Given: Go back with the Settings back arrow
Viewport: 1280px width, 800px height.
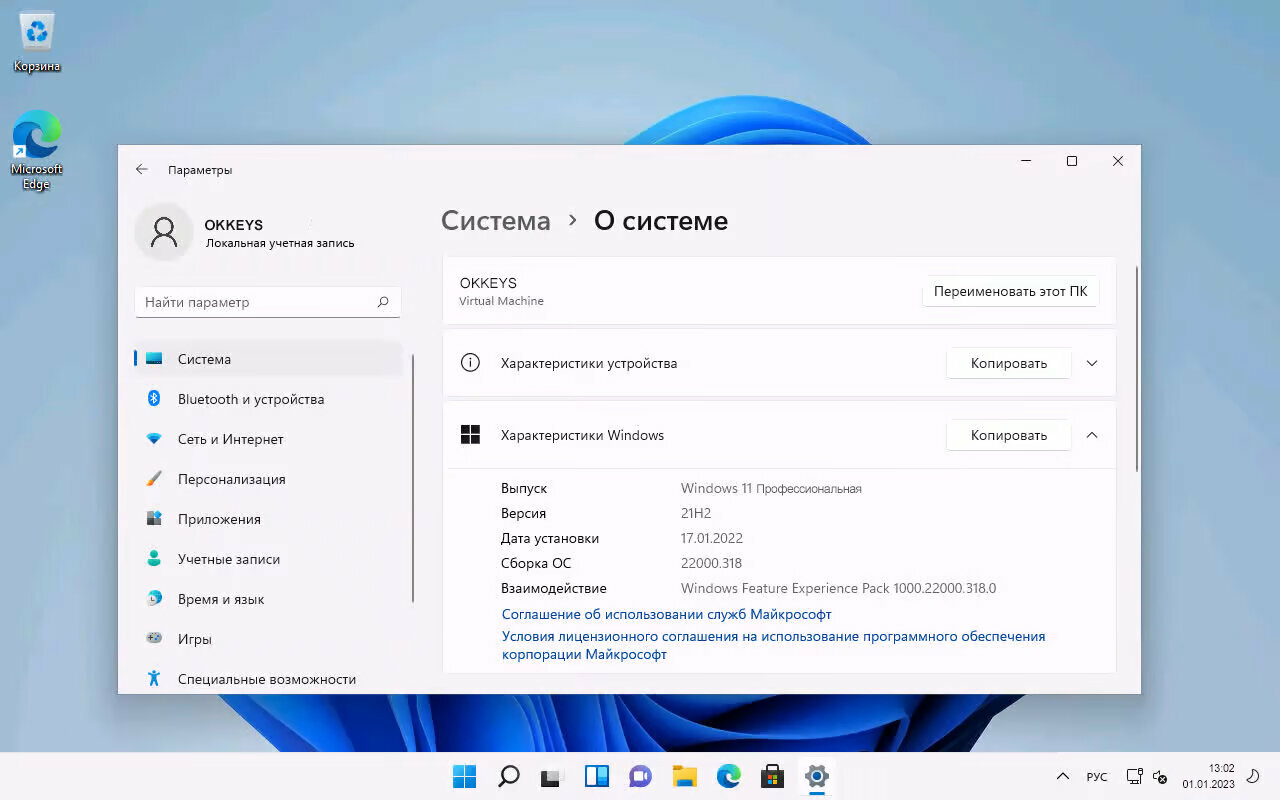Looking at the screenshot, I should pyautogui.click(x=142, y=170).
